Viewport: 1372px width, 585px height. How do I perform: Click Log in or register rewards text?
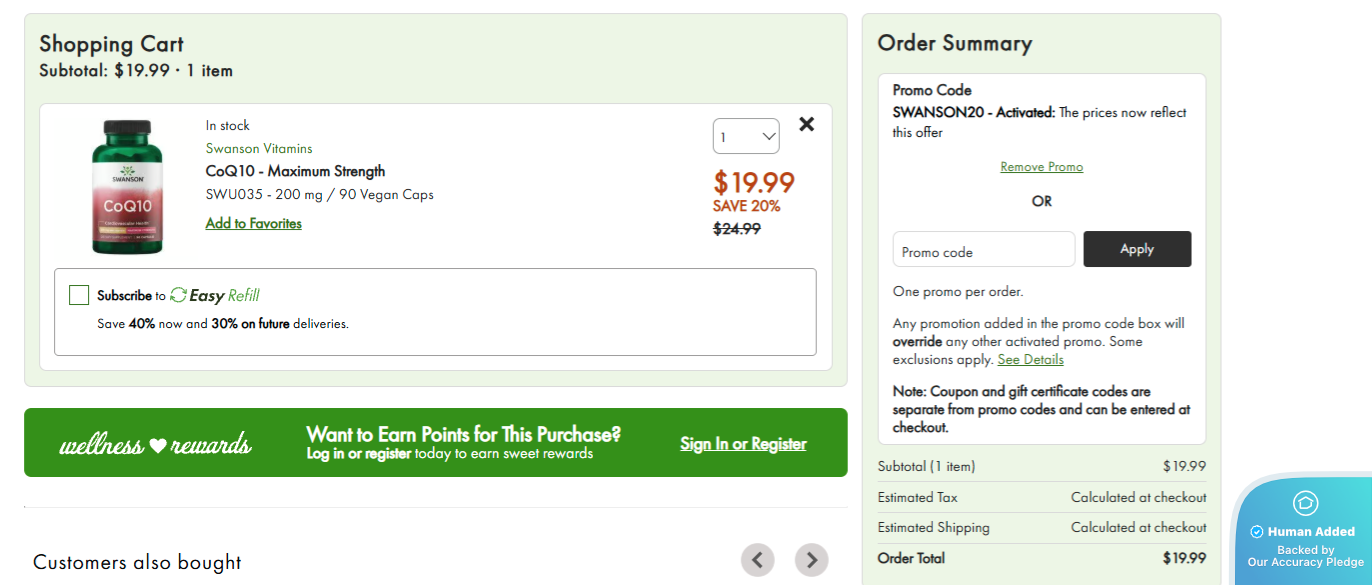click(x=358, y=454)
